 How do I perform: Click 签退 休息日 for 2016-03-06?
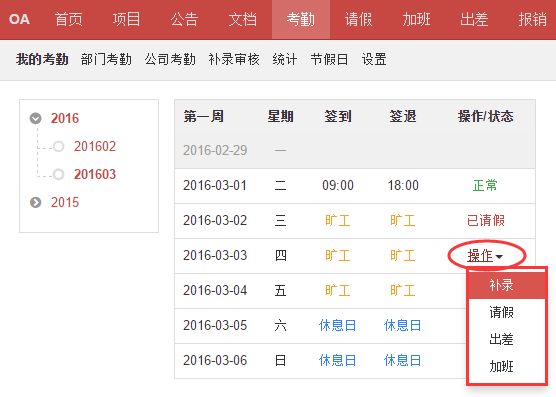(402, 360)
